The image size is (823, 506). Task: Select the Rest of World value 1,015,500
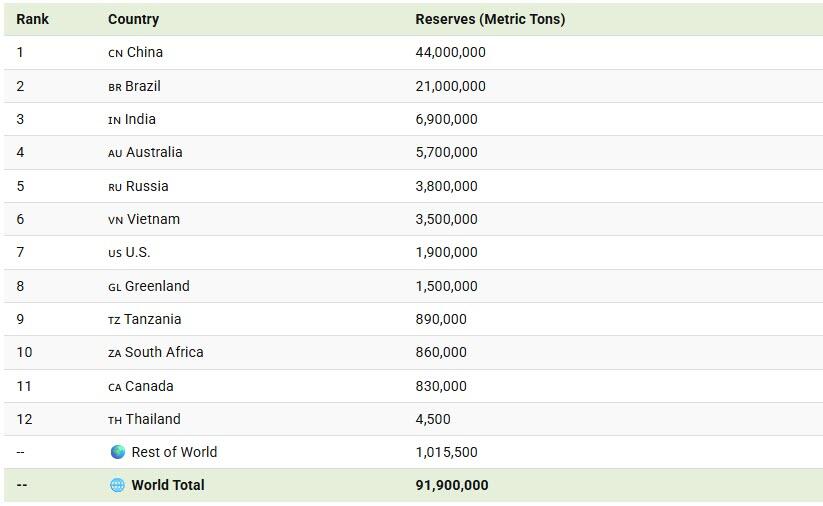click(x=446, y=452)
